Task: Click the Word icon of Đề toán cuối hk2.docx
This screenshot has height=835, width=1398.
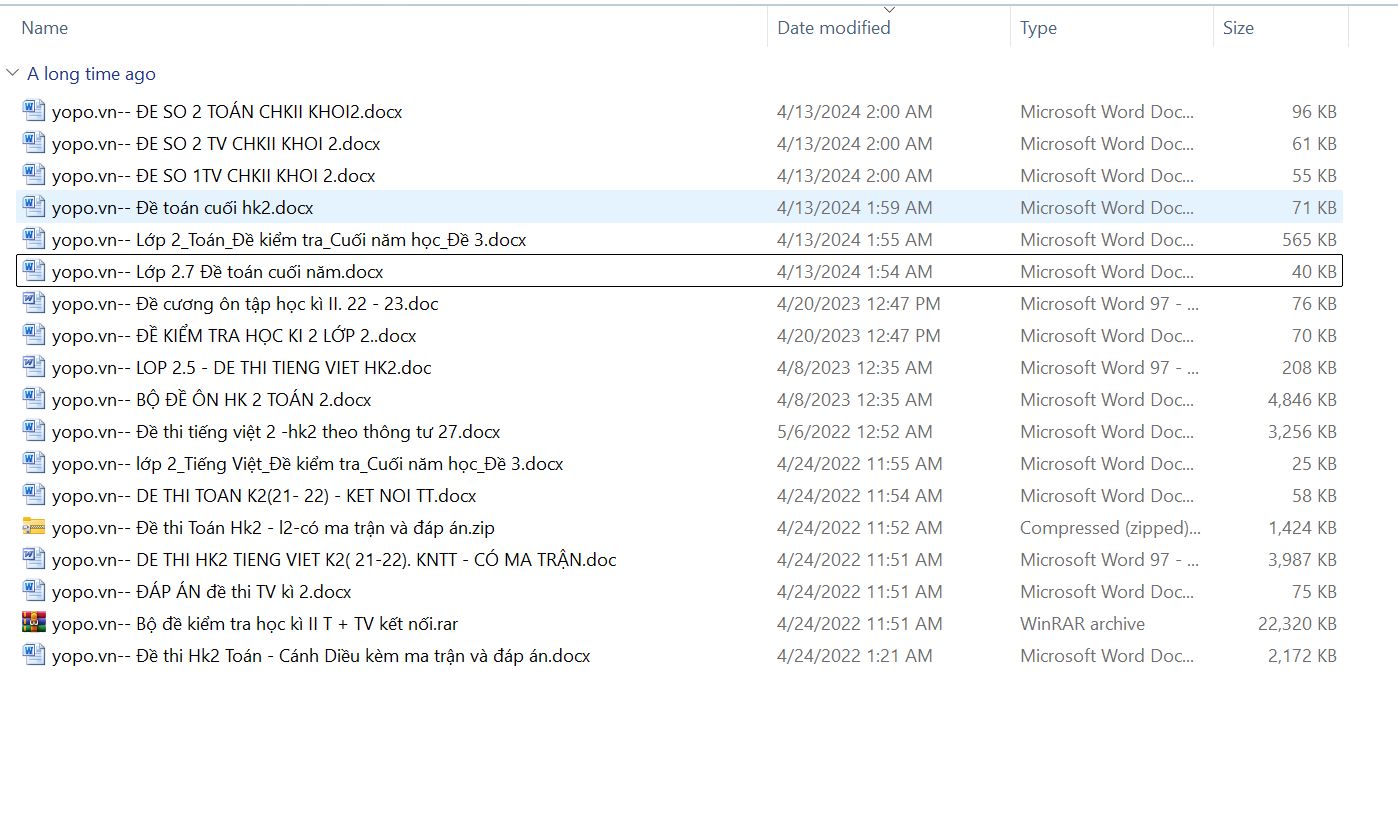Action: point(34,207)
